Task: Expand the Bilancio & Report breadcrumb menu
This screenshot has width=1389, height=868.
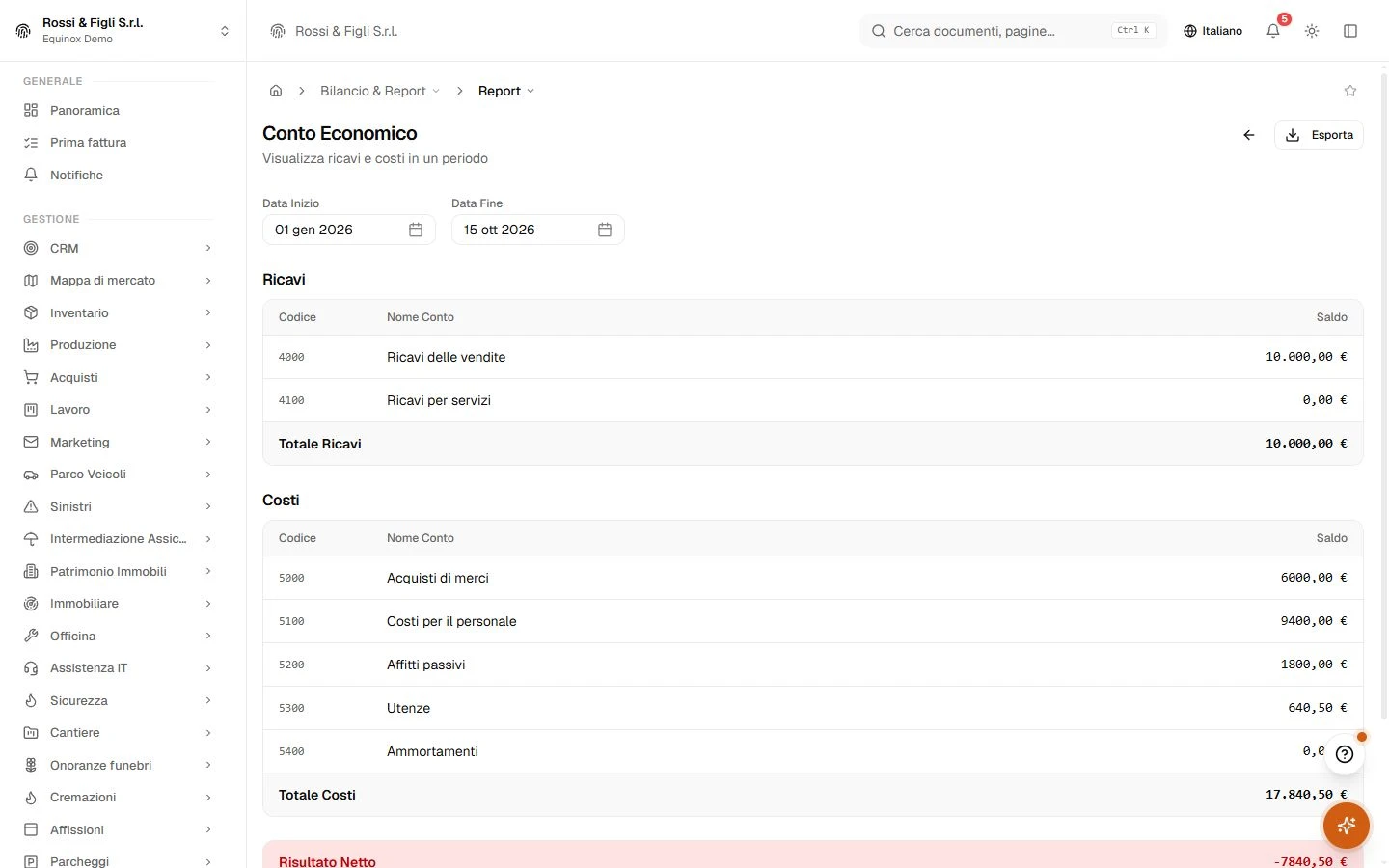Action: (x=380, y=91)
